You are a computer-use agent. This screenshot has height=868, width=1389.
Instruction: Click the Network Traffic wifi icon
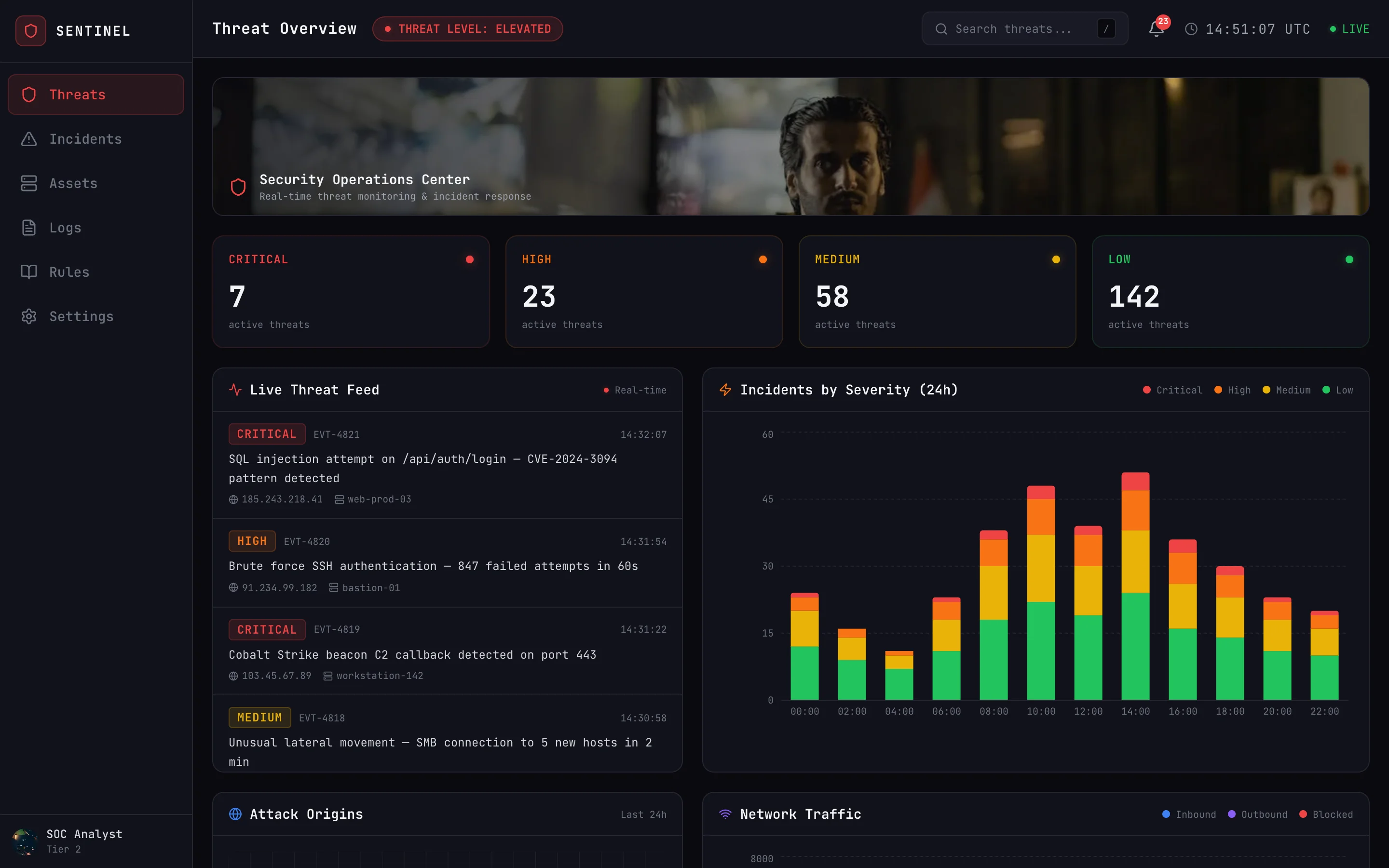tap(725, 814)
